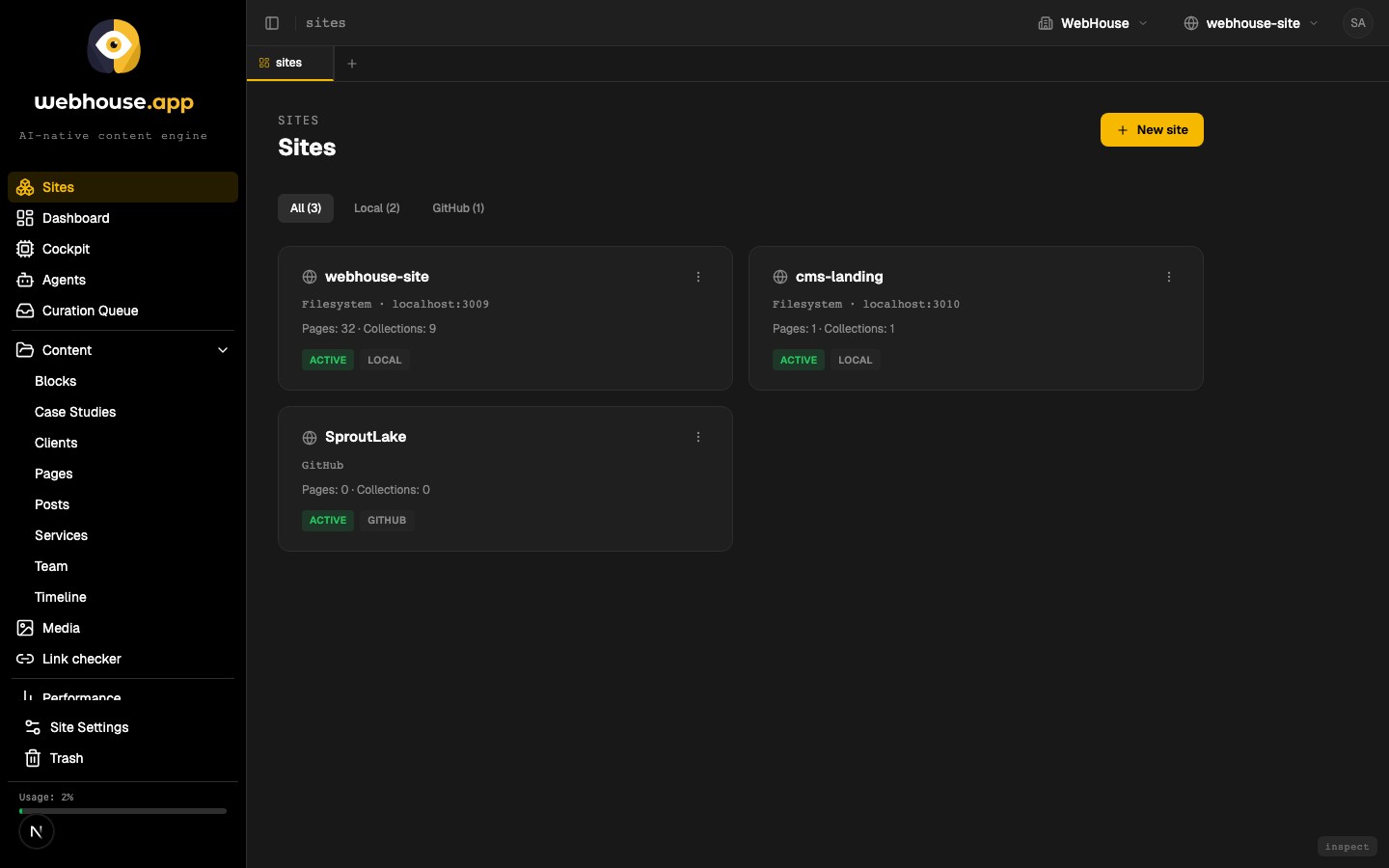1389x868 pixels.
Task: Click the webhouse.app wordmark
Action: pos(114,102)
